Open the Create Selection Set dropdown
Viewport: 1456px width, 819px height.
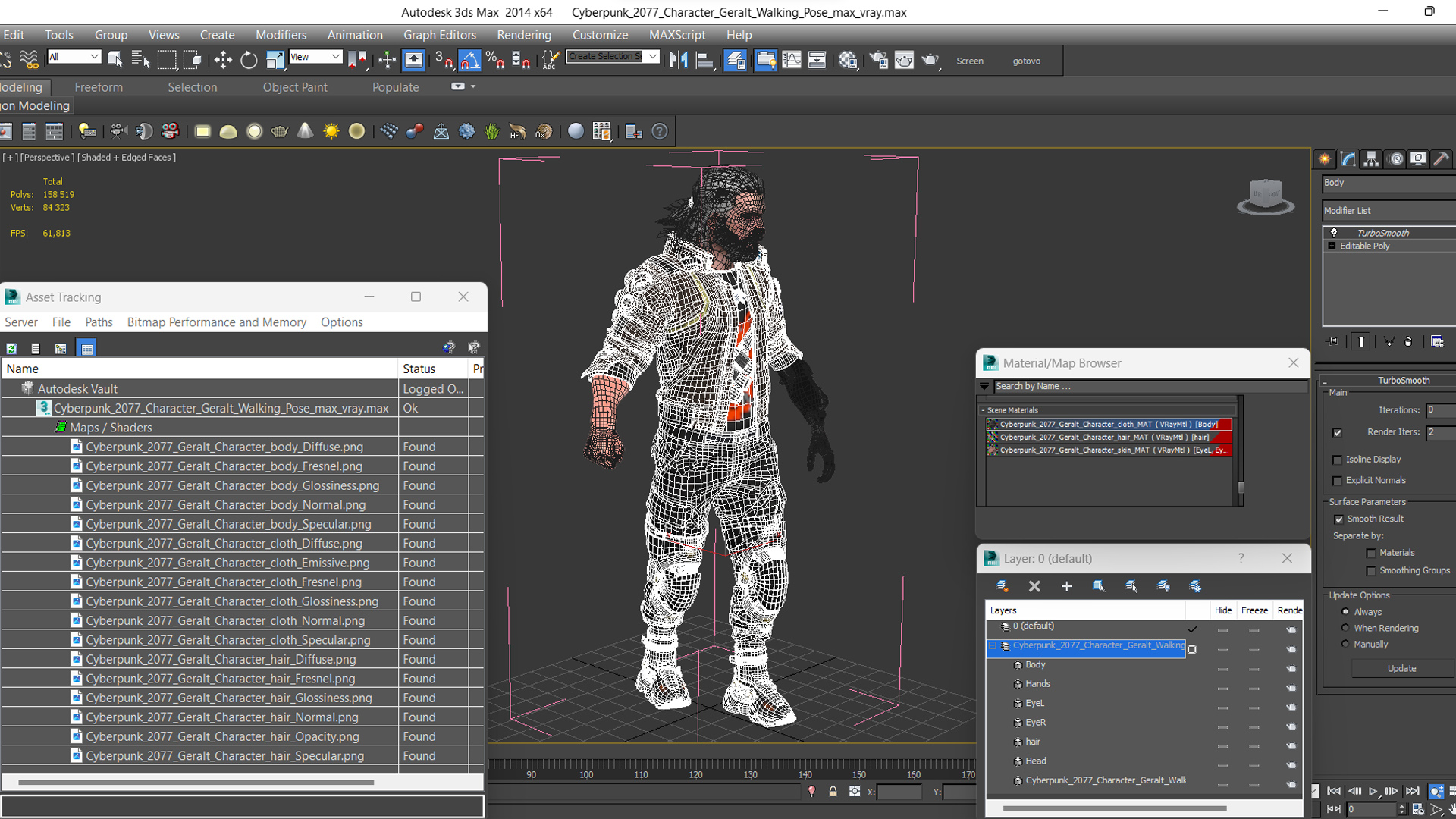pos(613,57)
